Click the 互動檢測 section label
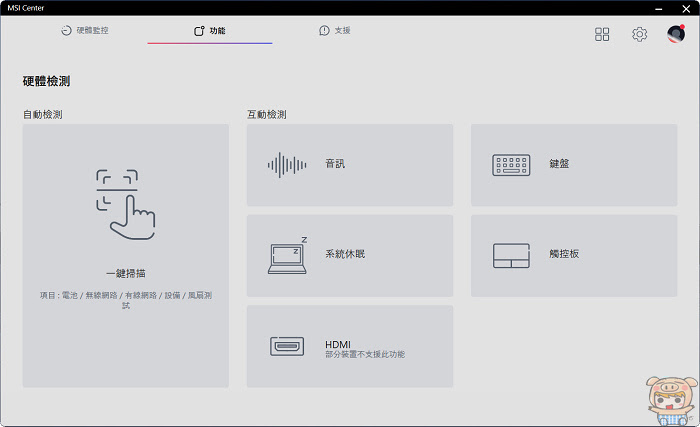The height and width of the screenshot is (427, 700). tap(267, 115)
